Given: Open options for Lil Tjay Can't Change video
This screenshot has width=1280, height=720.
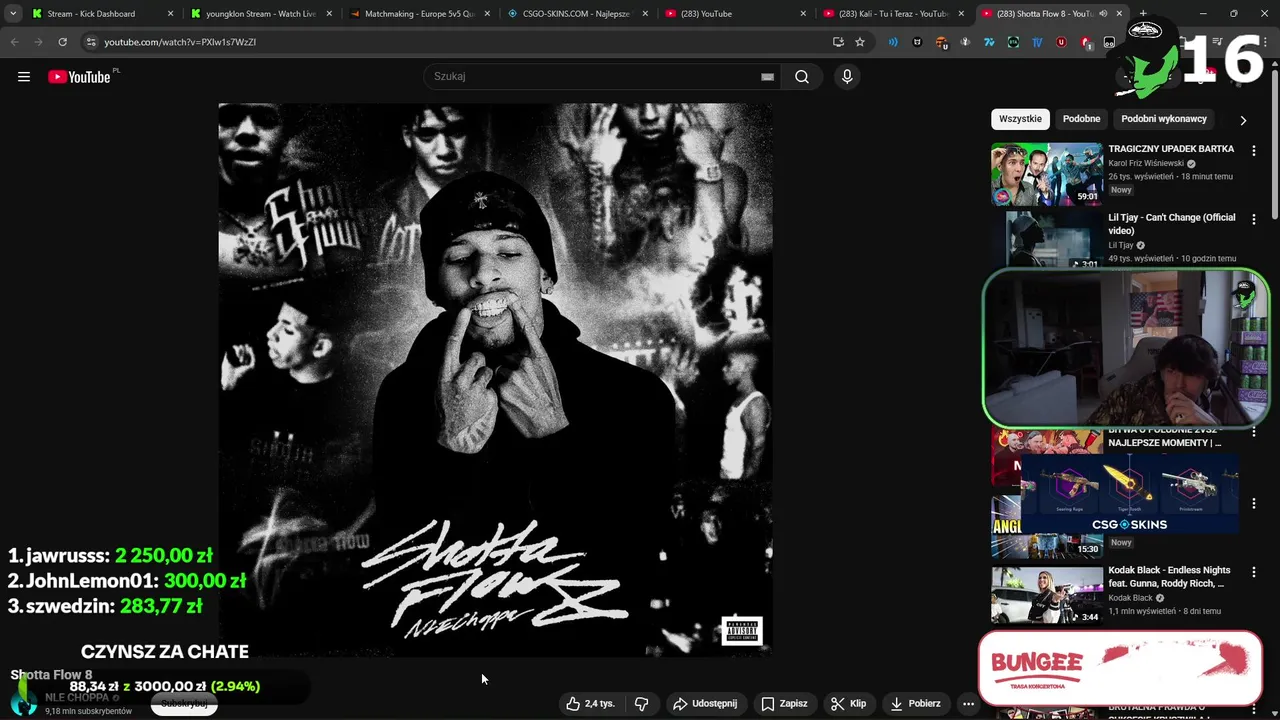Looking at the screenshot, I should pos(1254,220).
